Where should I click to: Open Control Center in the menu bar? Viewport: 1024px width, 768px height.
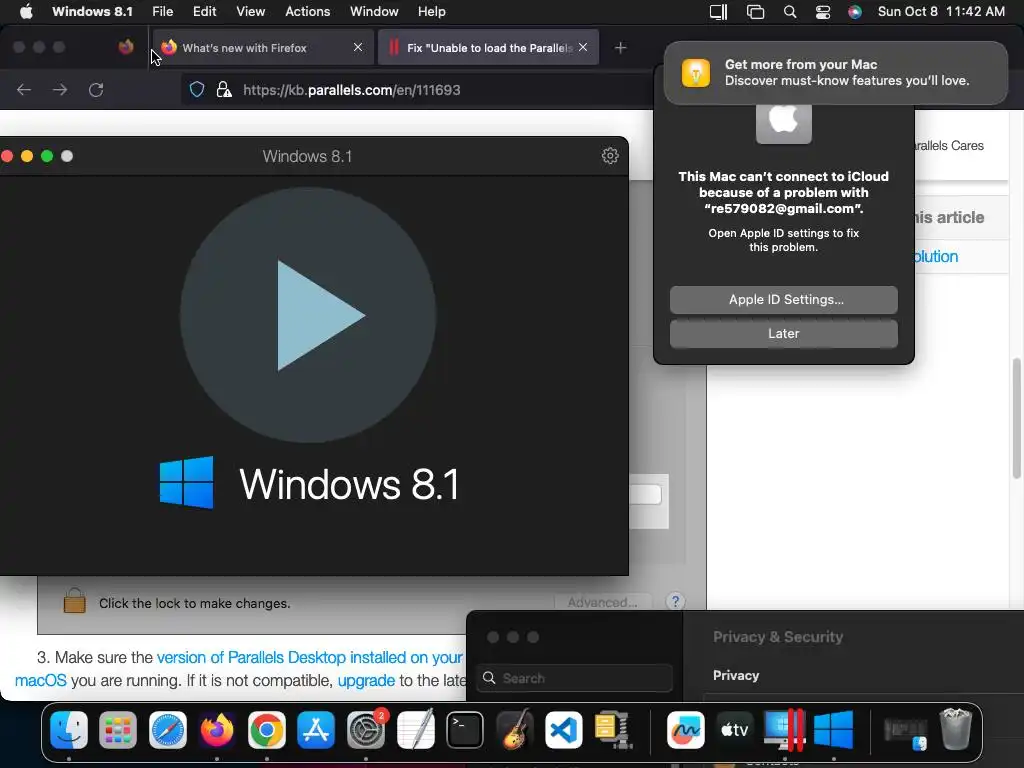823,12
